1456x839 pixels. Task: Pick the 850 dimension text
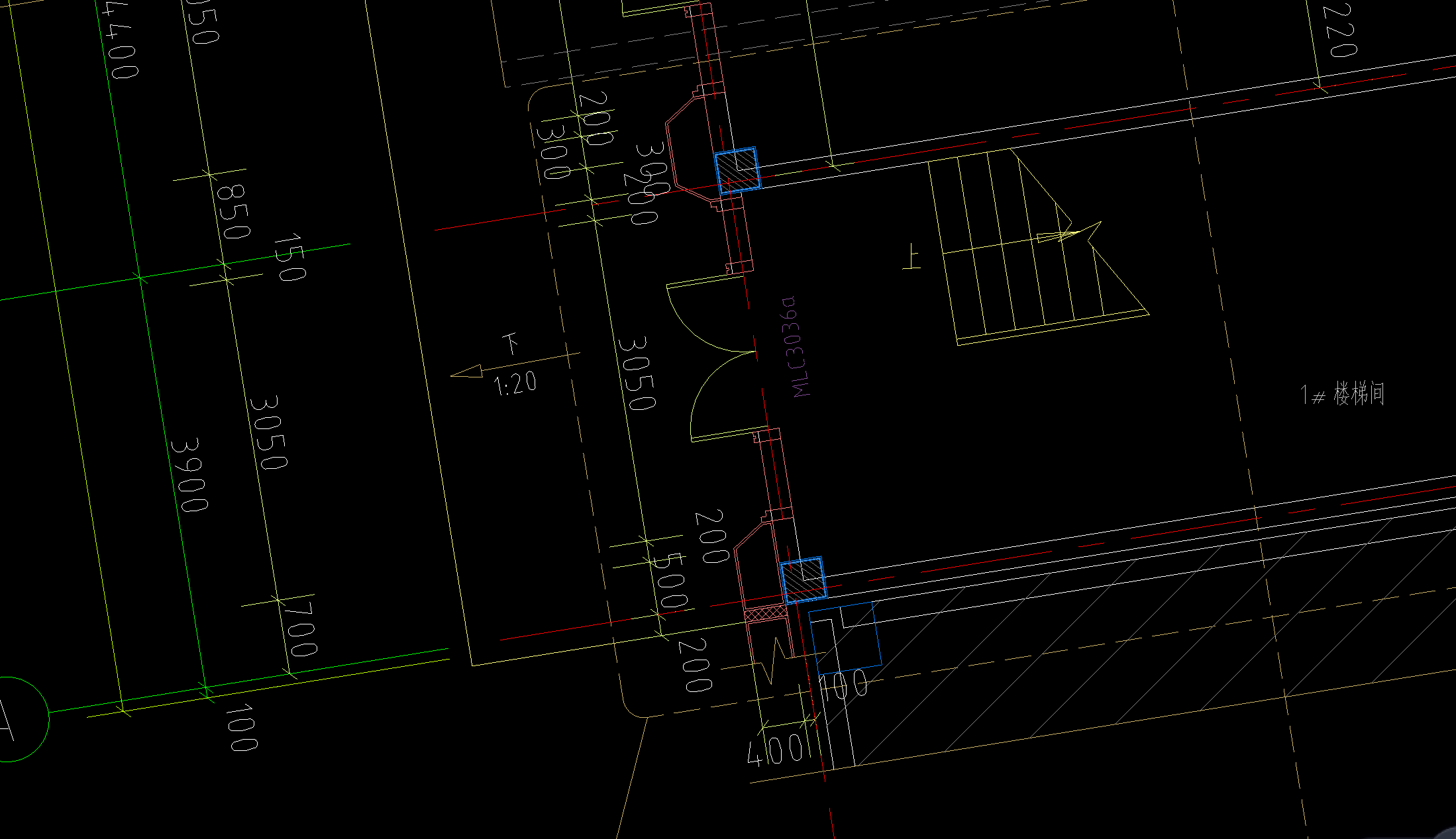[x=234, y=211]
